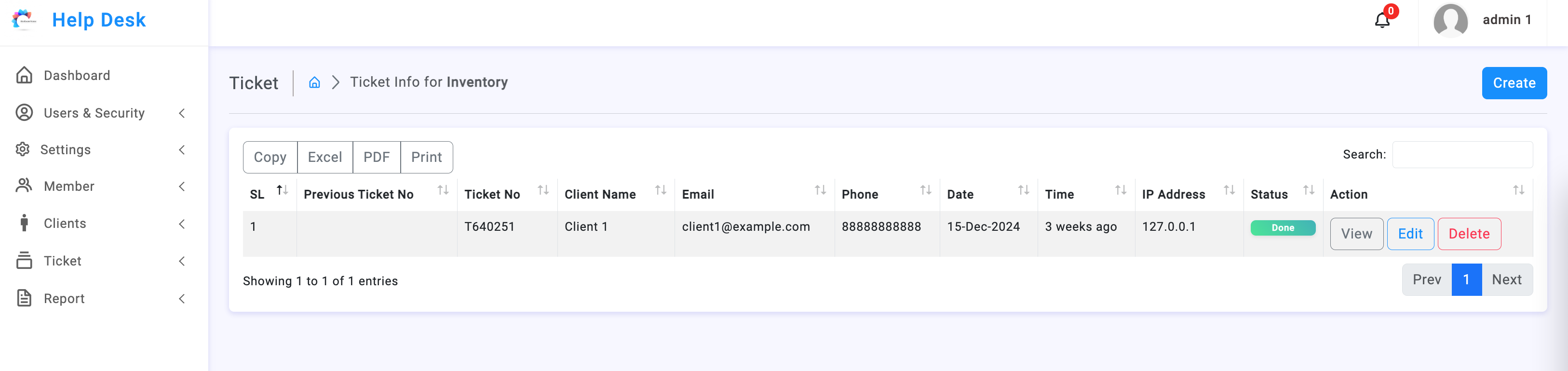Expand Clients submenu chevron
The width and height of the screenshot is (1568, 371).
pyautogui.click(x=181, y=224)
